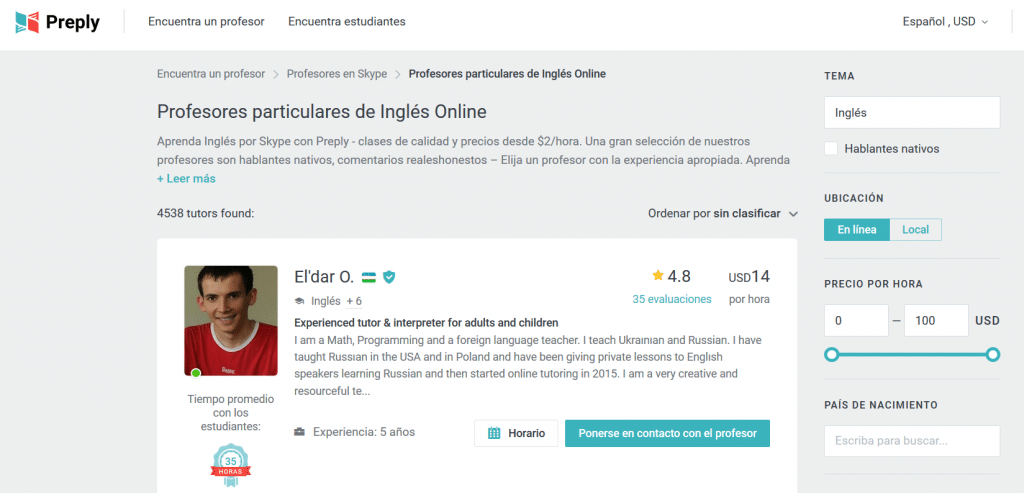This screenshot has width=1024, height=493.
Task: Select the En línea location option
Action: [x=857, y=230]
